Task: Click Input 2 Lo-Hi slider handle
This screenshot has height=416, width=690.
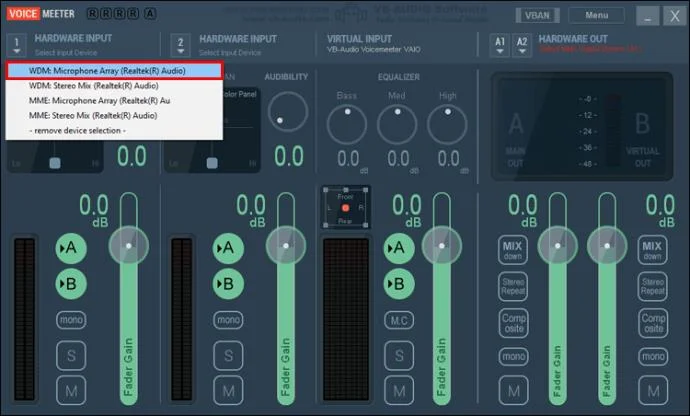Action: point(212,163)
